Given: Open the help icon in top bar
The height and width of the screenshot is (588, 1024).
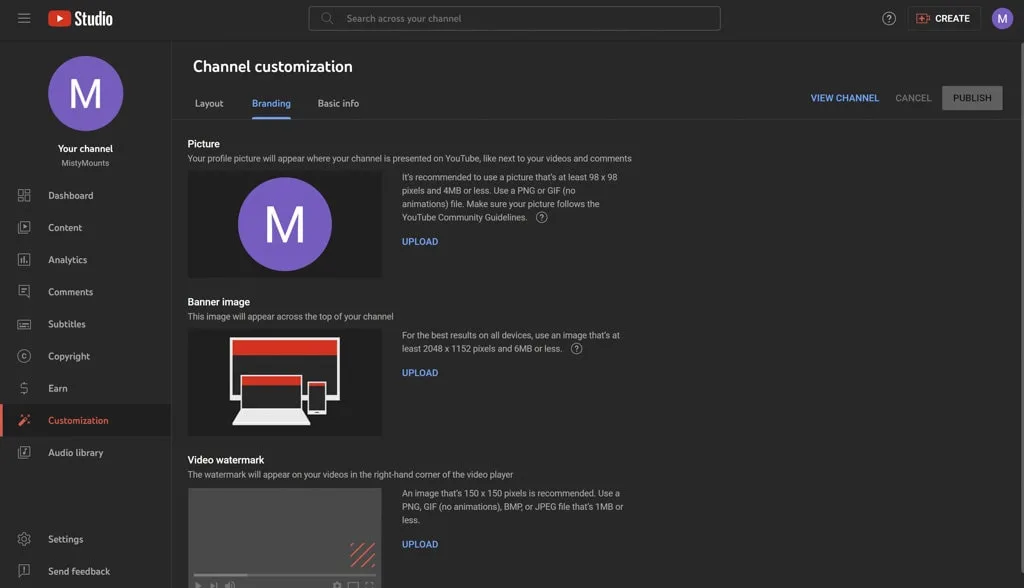Looking at the screenshot, I should click(889, 18).
